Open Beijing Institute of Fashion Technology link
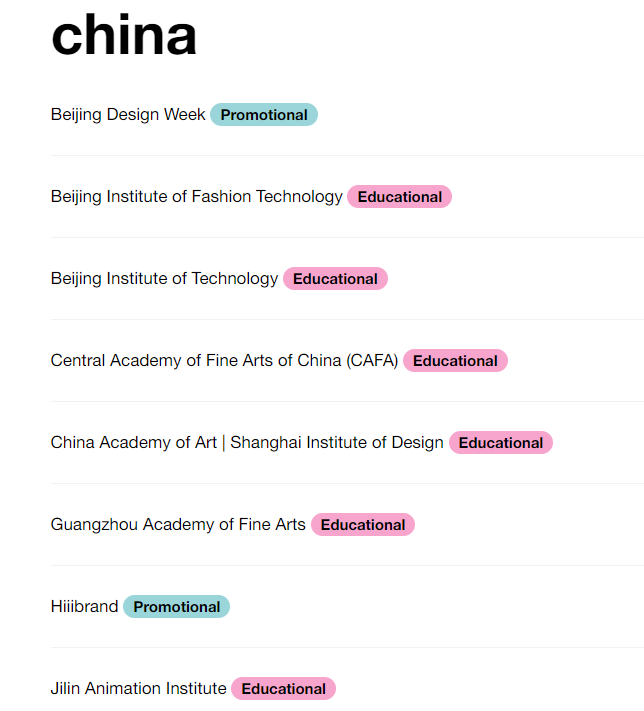Image resolution: width=644 pixels, height=711 pixels. [196, 197]
